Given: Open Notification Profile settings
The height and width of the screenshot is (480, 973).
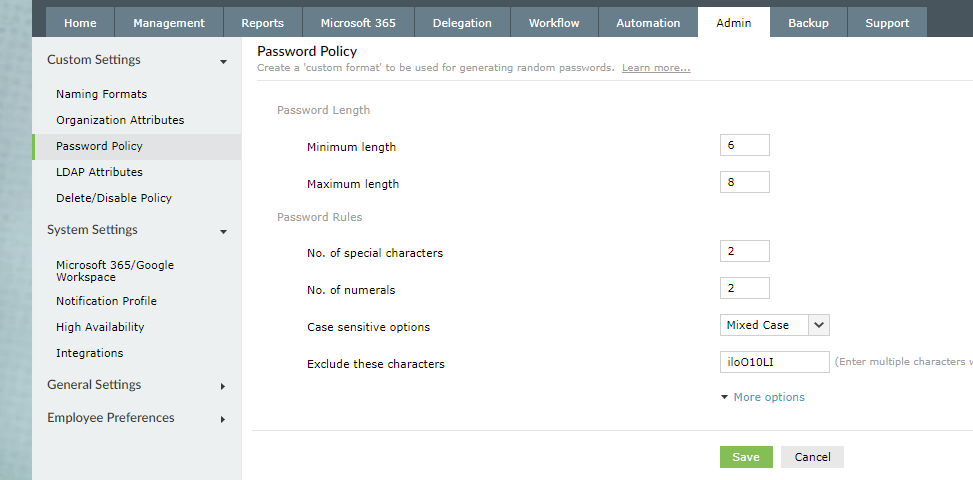Looking at the screenshot, I should pos(106,301).
